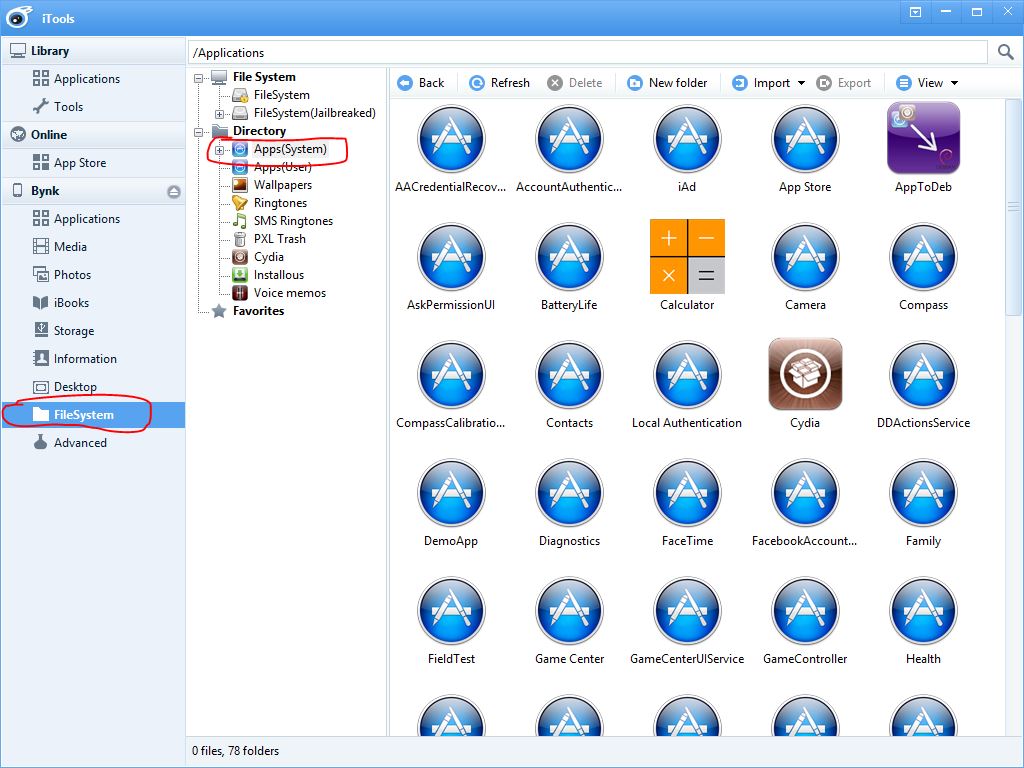Select Voice memos tree item
The height and width of the screenshot is (768, 1024).
(x=289, y=293)
